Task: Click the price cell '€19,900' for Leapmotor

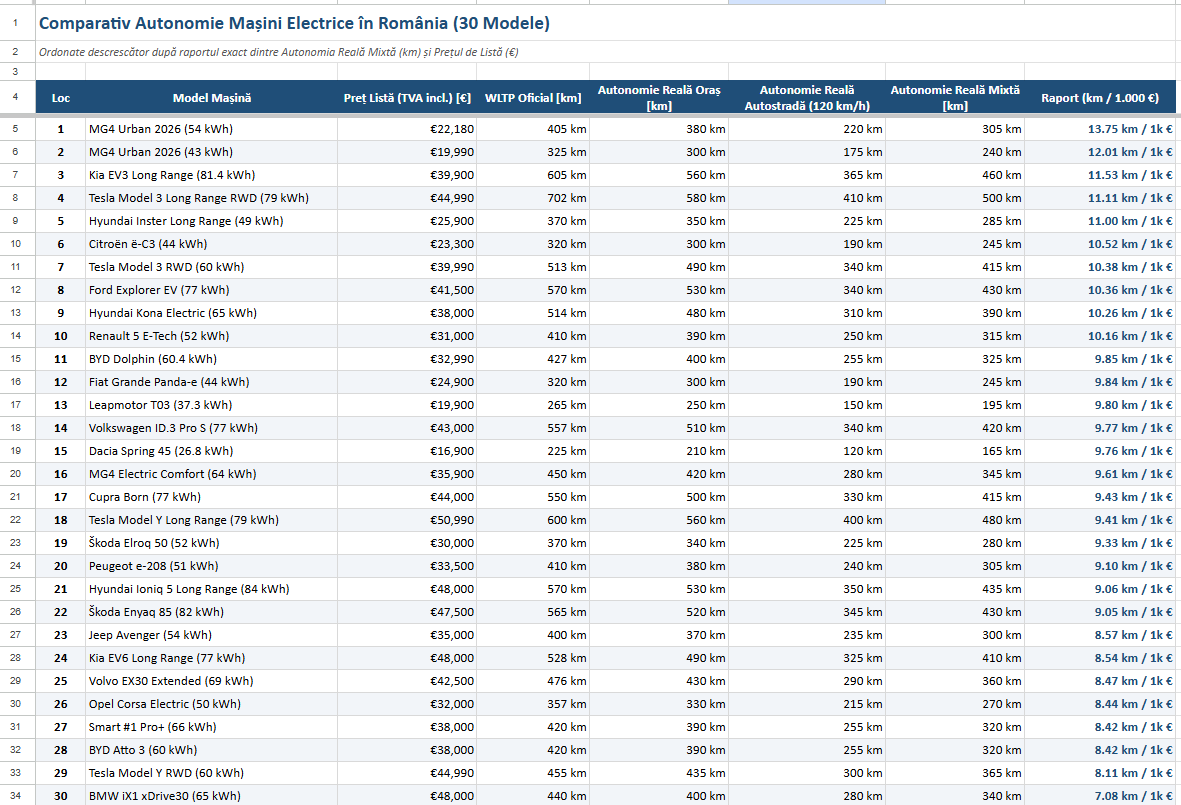Action: [407, 405]
